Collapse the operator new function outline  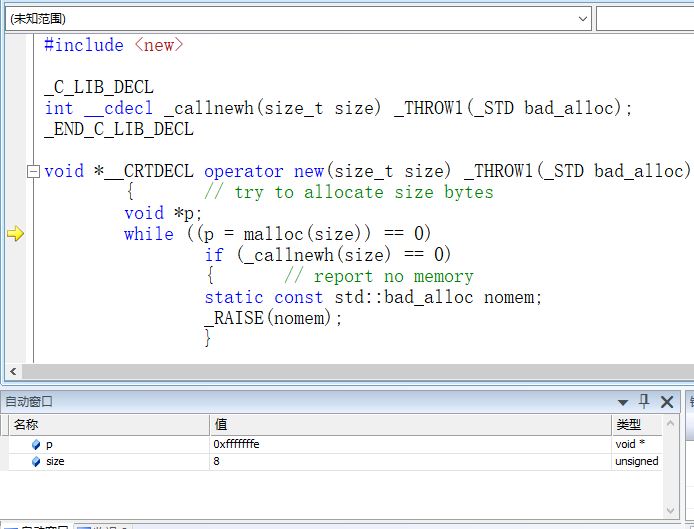point(33,171)
